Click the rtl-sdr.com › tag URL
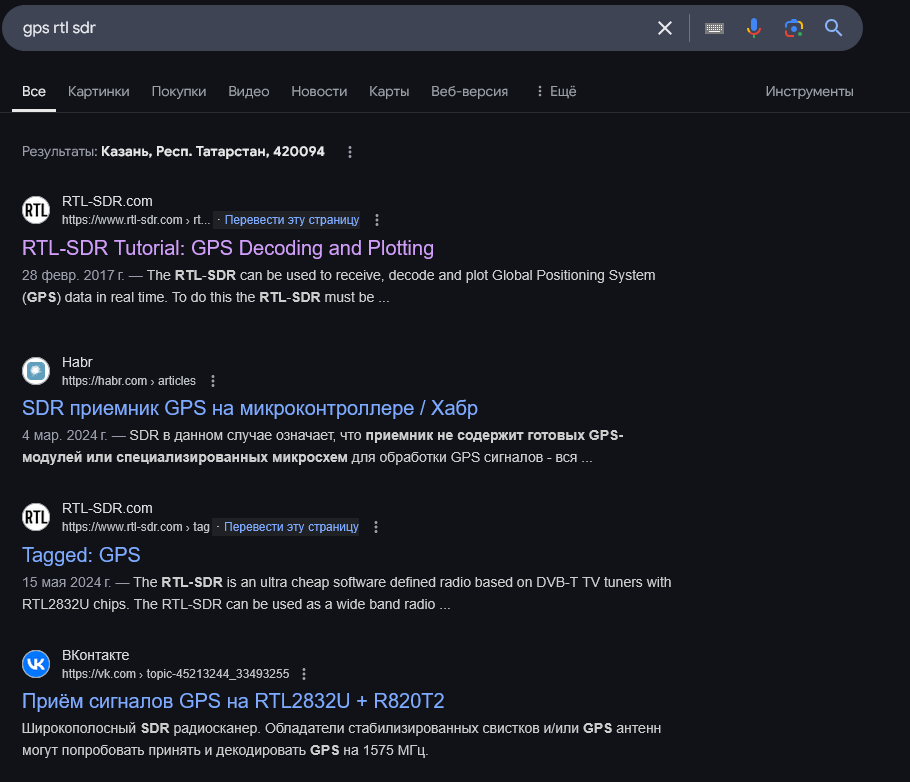This screenshot has width=910, height=782. pos(135,527)
